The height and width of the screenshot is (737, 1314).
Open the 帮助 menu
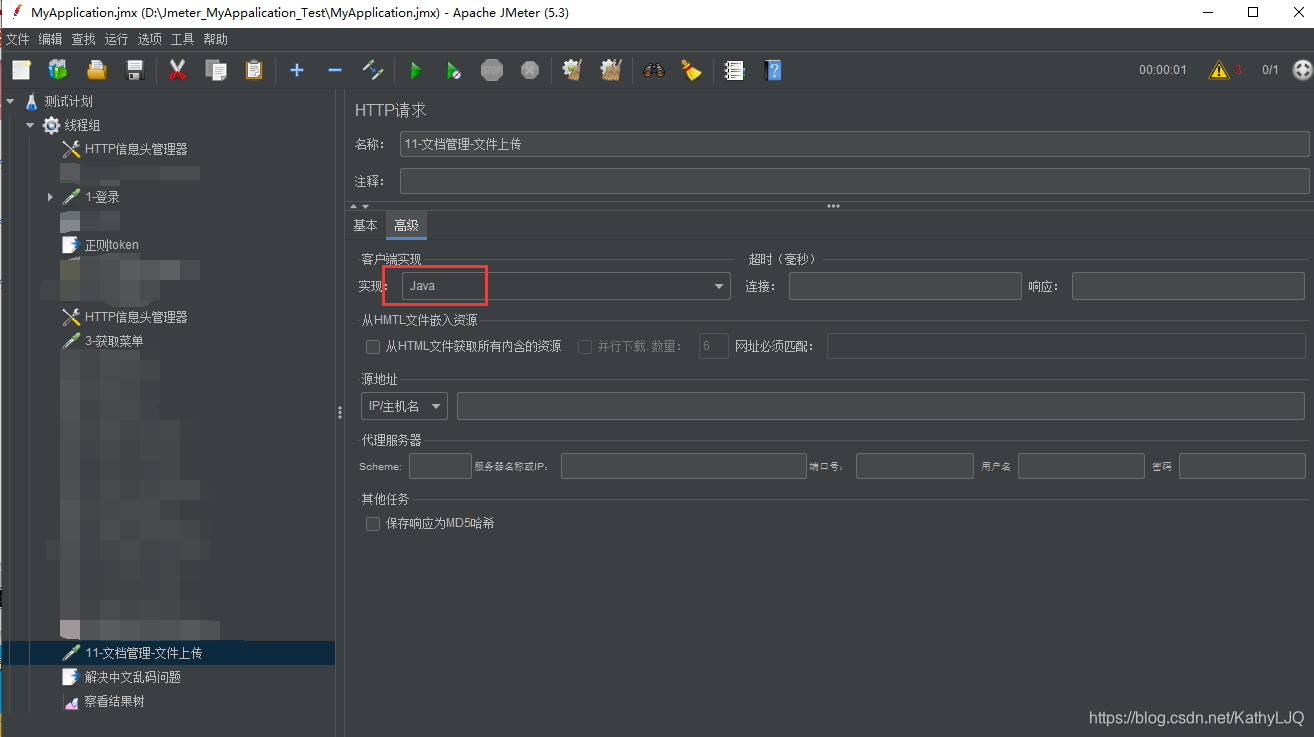click(215, 39)
